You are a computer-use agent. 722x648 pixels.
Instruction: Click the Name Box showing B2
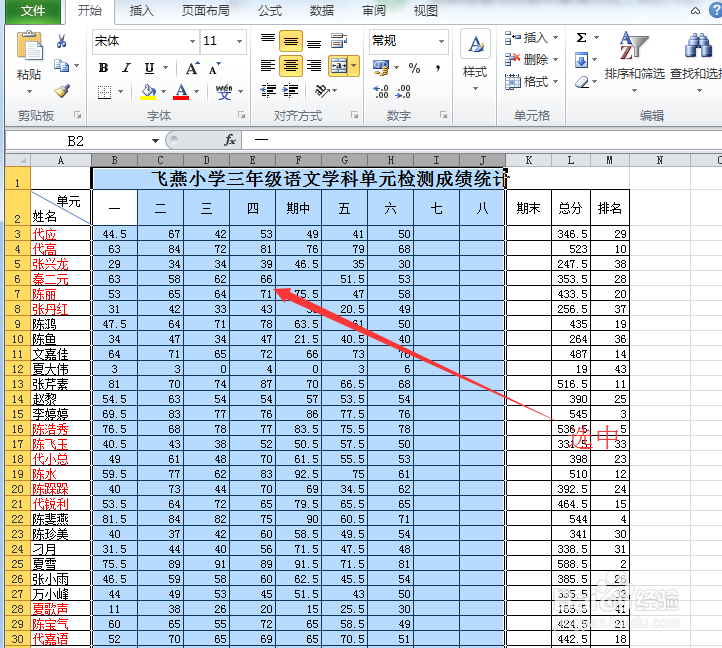point(77,140)
